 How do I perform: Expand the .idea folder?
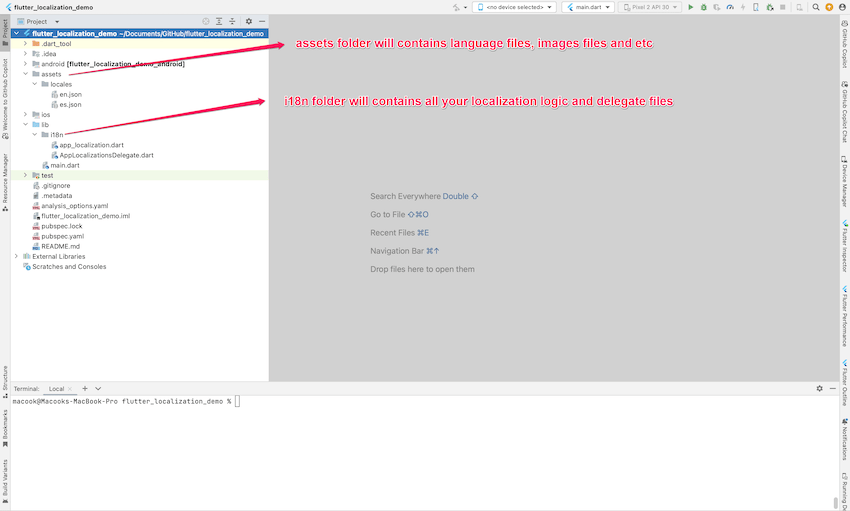(25, 54)
